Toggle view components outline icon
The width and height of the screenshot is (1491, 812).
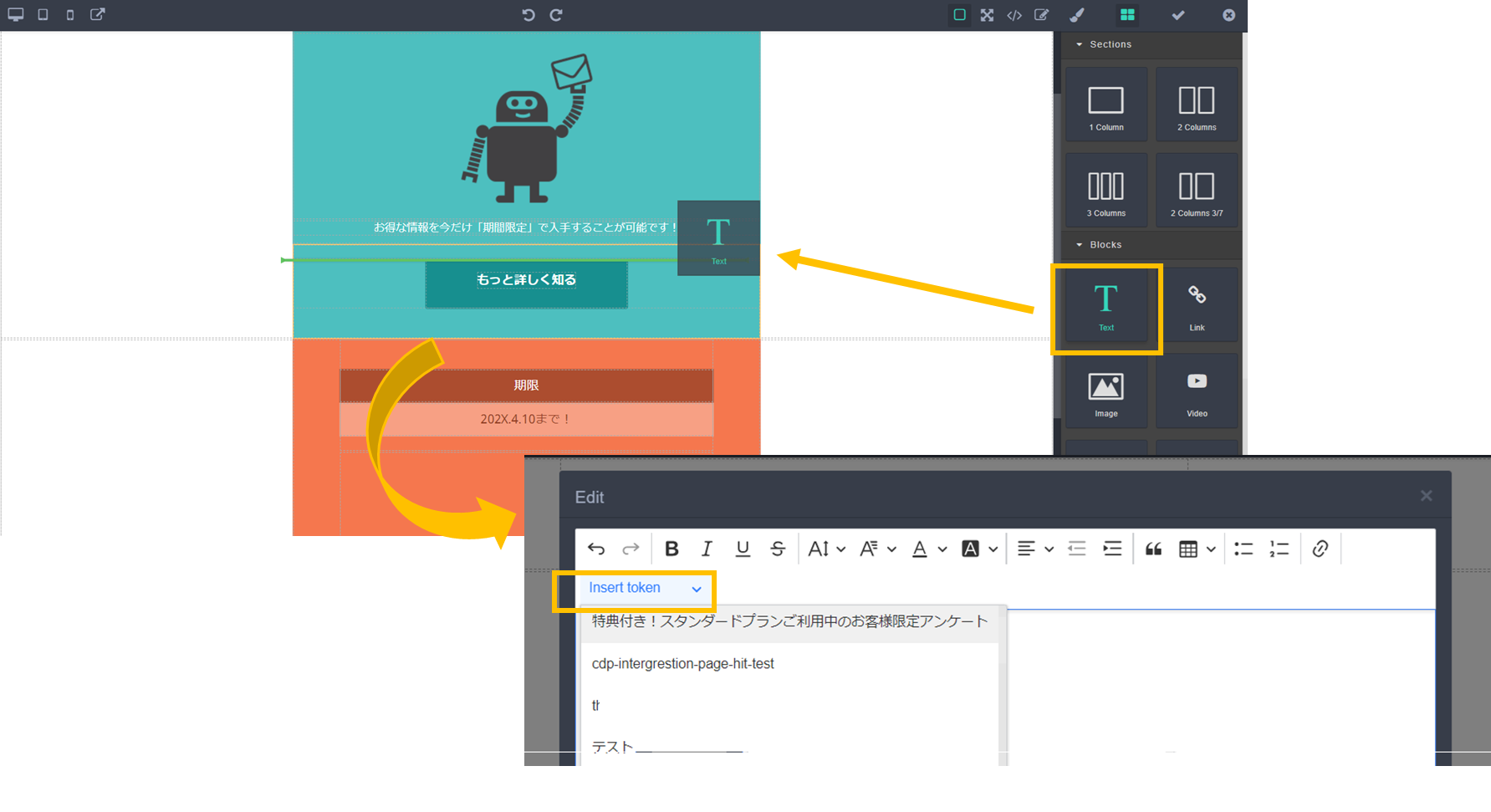click(960, 15)
